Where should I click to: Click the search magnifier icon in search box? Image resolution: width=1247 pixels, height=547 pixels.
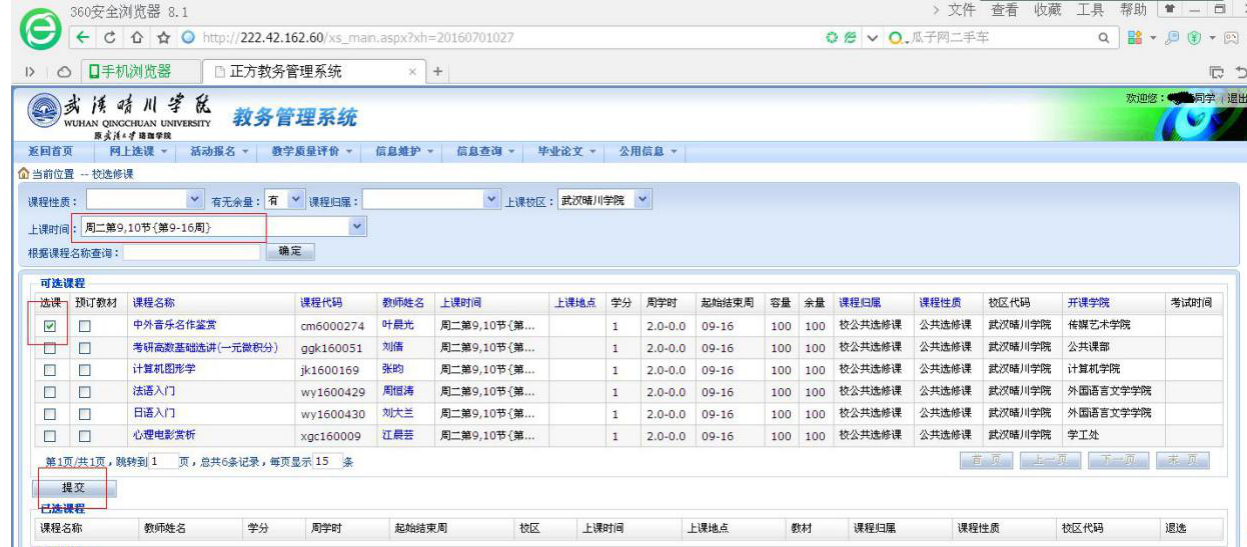1104,38
